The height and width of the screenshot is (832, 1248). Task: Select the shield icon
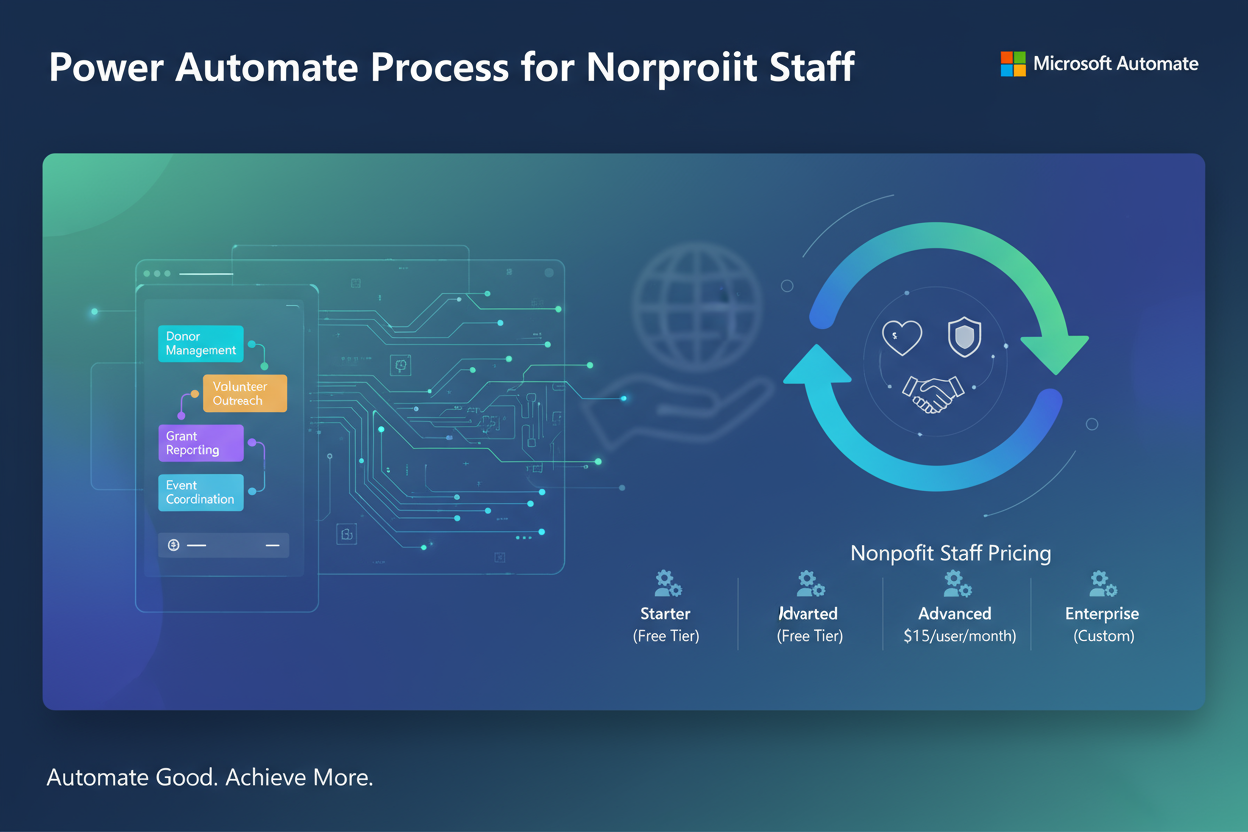[x=963, y=337]
